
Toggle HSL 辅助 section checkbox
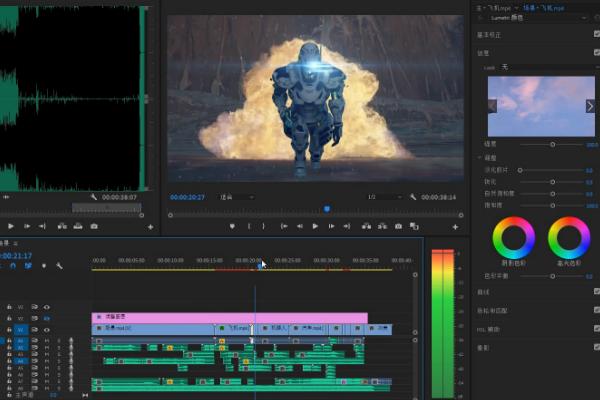click(597, 328)
